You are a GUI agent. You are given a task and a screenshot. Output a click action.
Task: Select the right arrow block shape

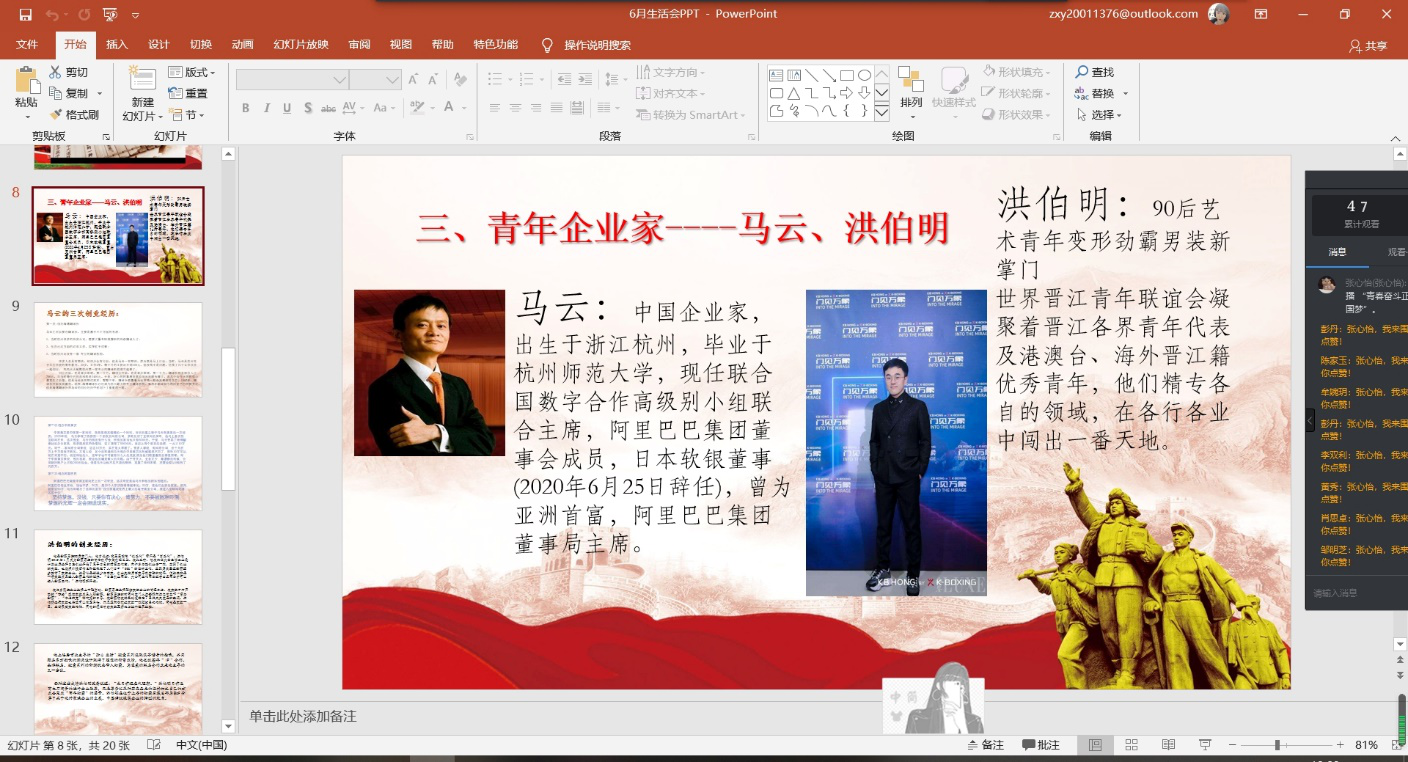846,93
